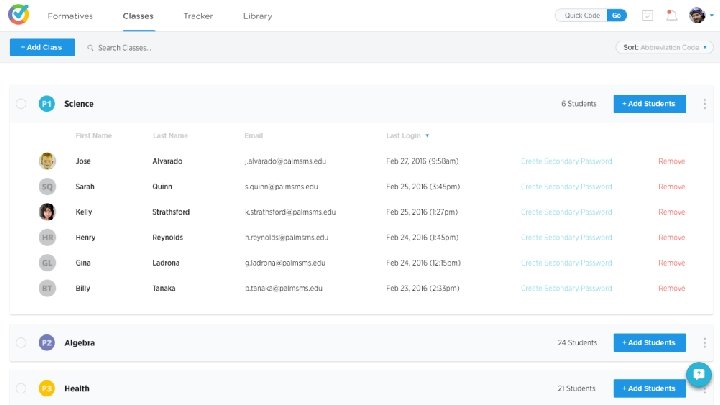This screenshot has width=720, height=405.
Task: Expand the Health class
Action: point(77,388)
